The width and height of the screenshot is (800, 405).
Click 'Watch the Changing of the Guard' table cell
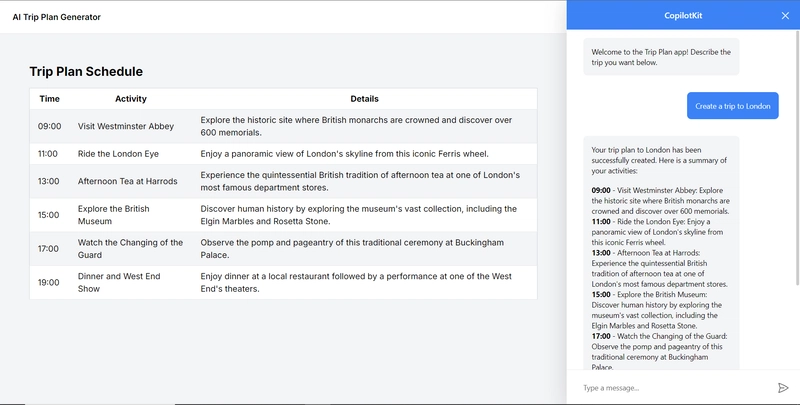[x=130, y=249]
